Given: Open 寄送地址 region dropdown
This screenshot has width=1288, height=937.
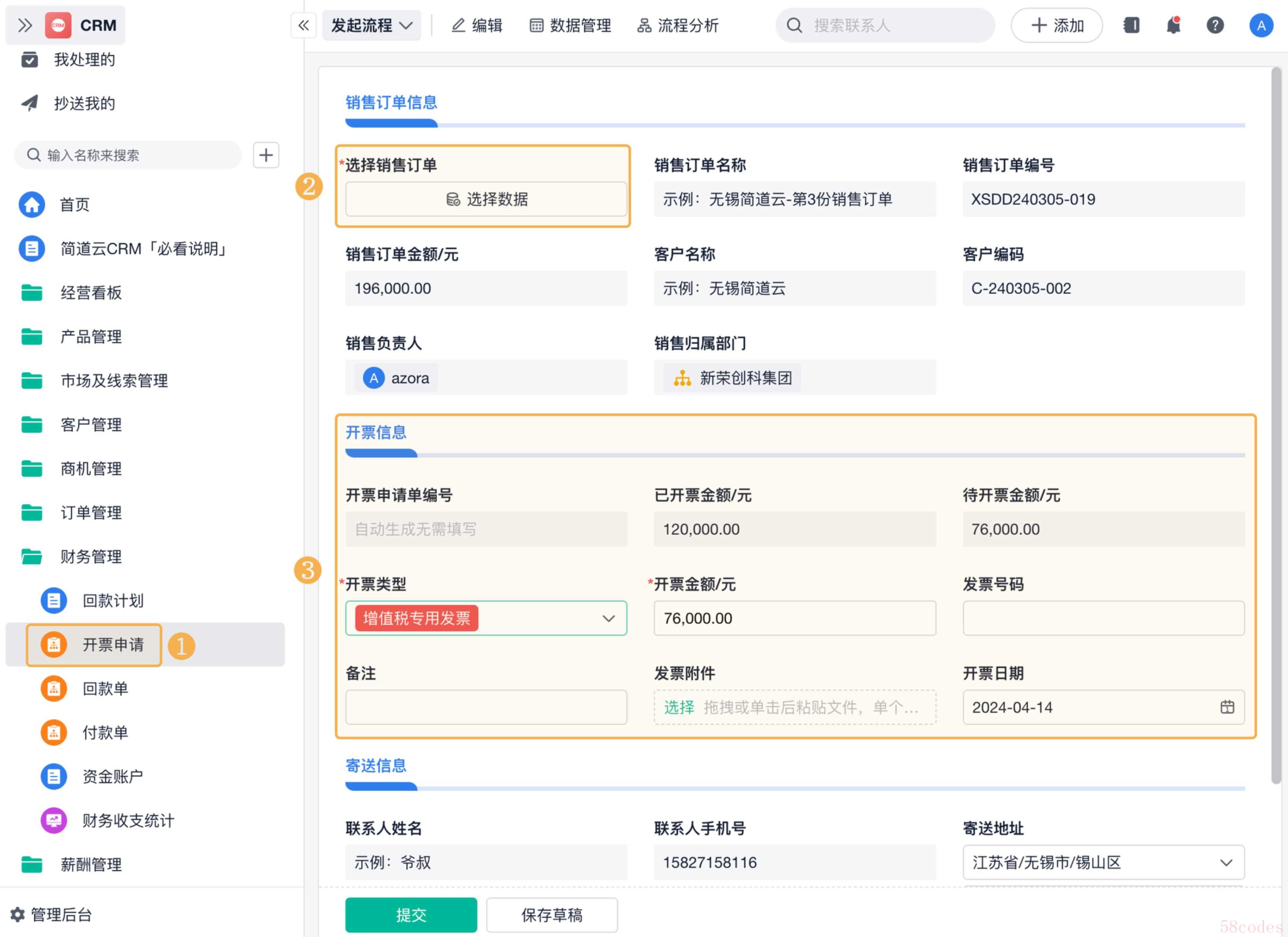Looking at the screenshot, I should (x=1226, y=862).
